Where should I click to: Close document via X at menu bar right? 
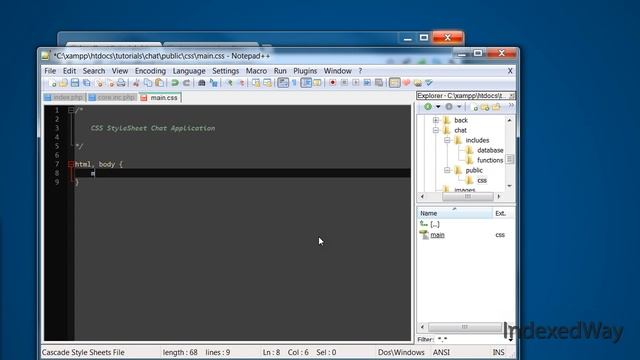pos(510,71)
